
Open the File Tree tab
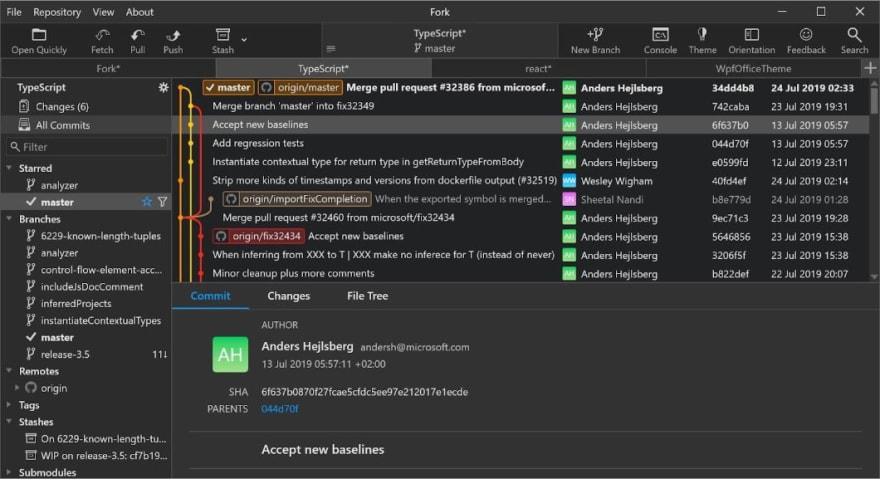368,296
